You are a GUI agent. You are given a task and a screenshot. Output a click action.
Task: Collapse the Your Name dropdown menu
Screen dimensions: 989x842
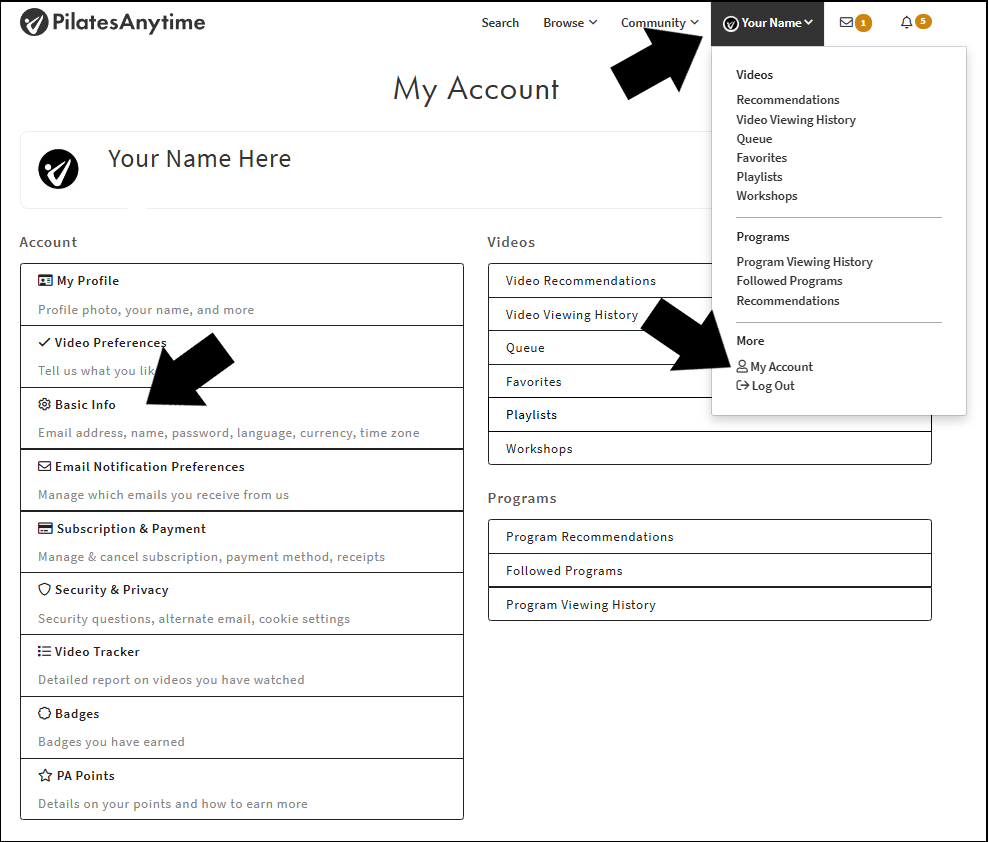tap(768, 23)
